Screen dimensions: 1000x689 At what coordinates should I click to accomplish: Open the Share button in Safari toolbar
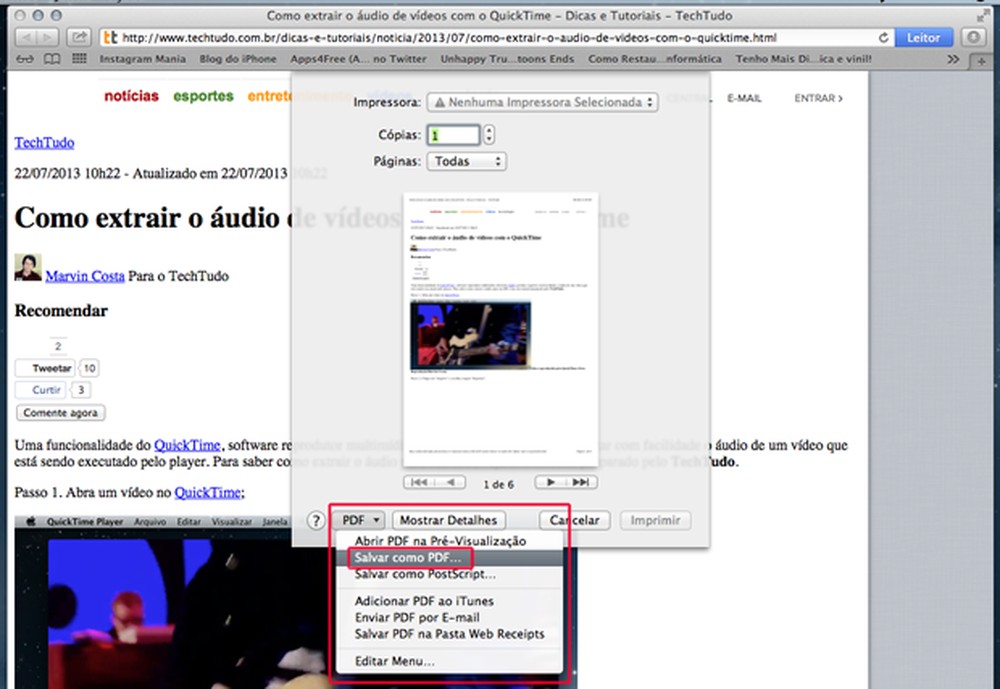click(78, 38)
